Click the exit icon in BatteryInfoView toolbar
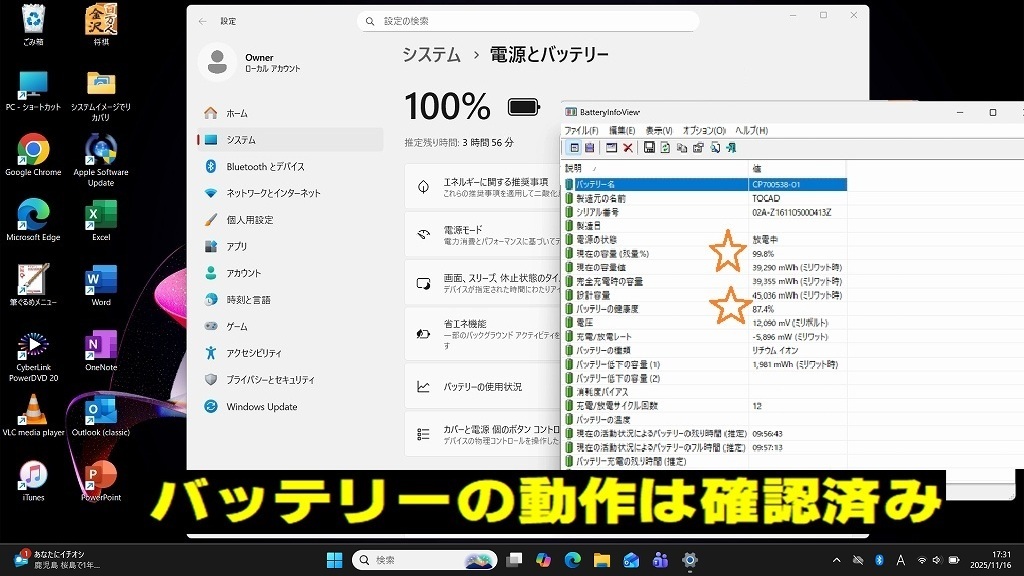Image resolution: width=1024 pixels, height=576 pixels. point(732,148)
